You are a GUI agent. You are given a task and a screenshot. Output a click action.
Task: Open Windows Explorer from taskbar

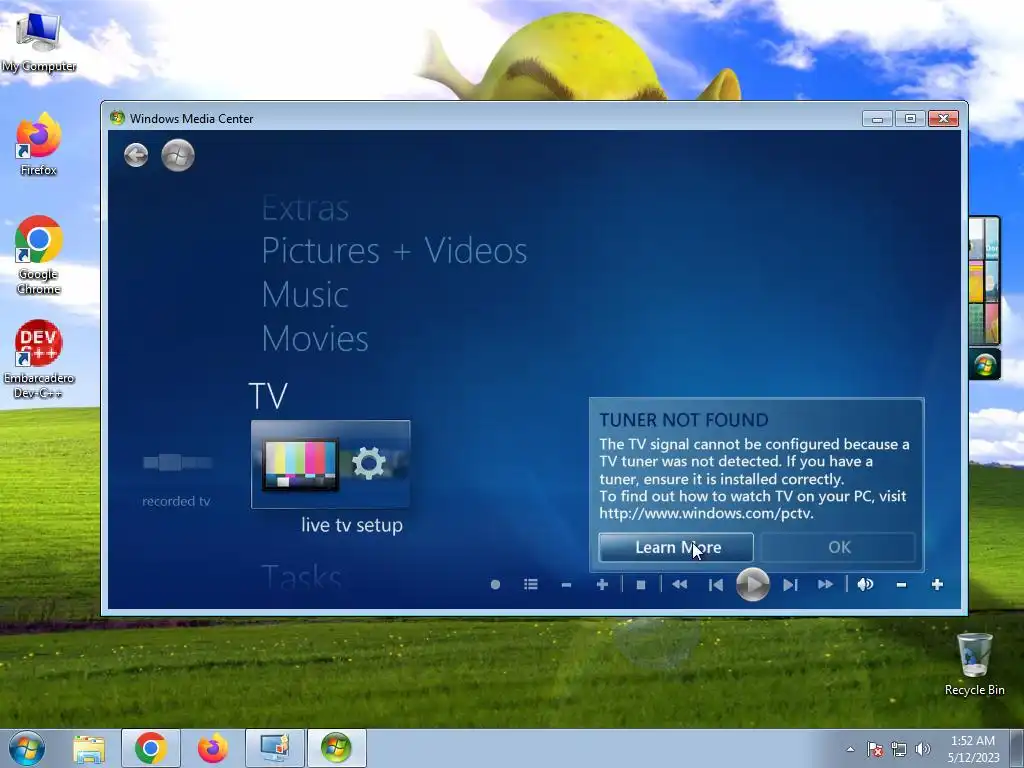(89, 748)
